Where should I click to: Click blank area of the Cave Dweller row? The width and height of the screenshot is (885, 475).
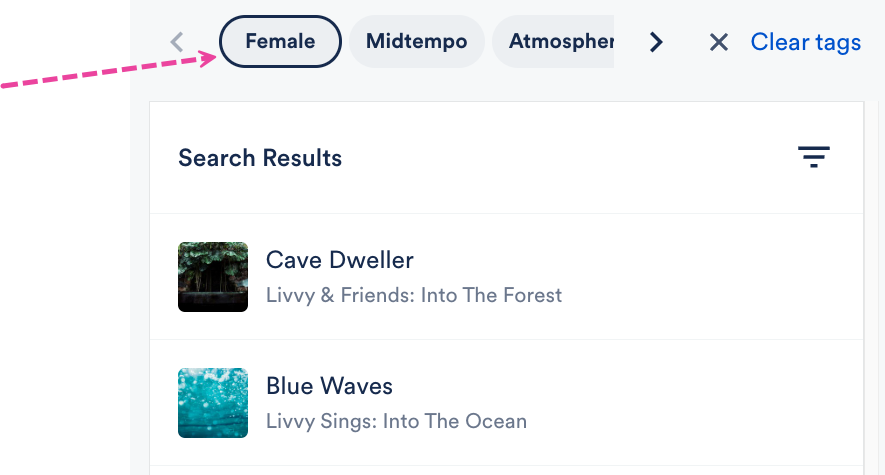point(706,277)
